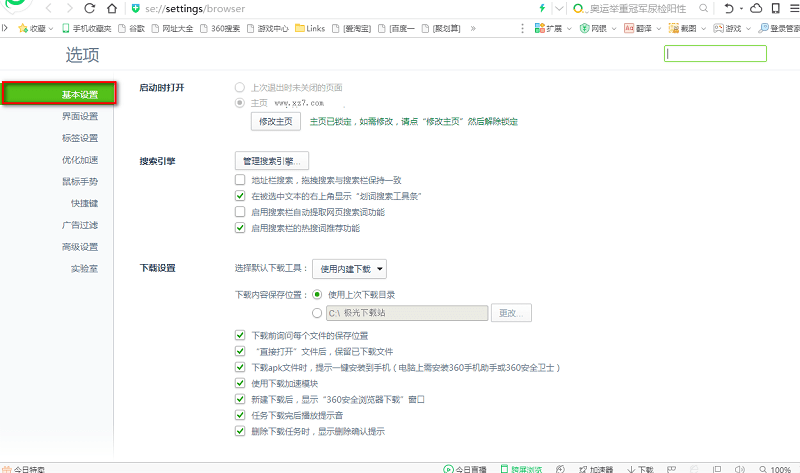Select the custom download path radio button
The height and width of the screenshot is (473, 800).
[x=317, y=313]
